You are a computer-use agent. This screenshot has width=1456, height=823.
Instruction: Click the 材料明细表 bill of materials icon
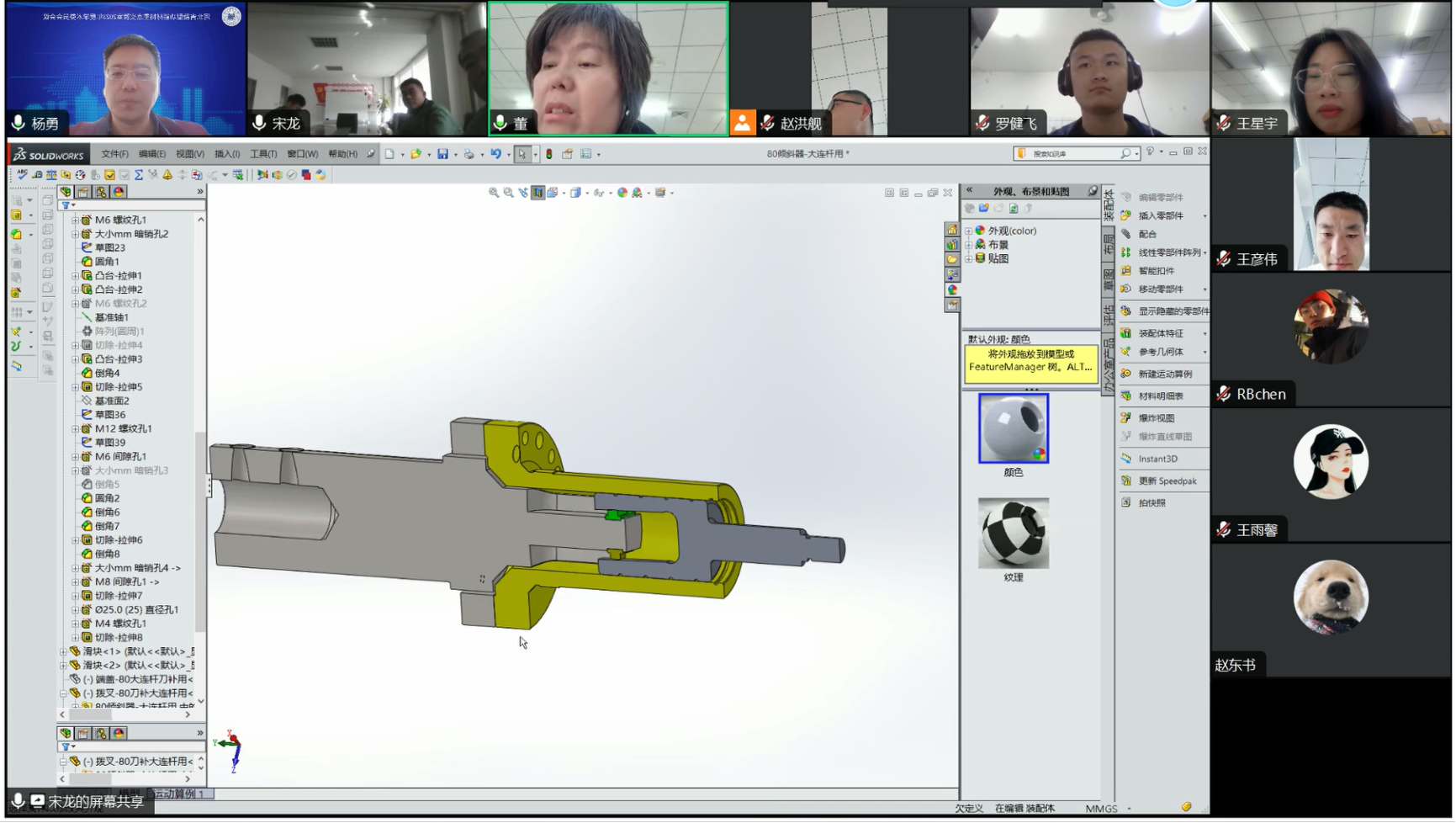(1126, 396)
